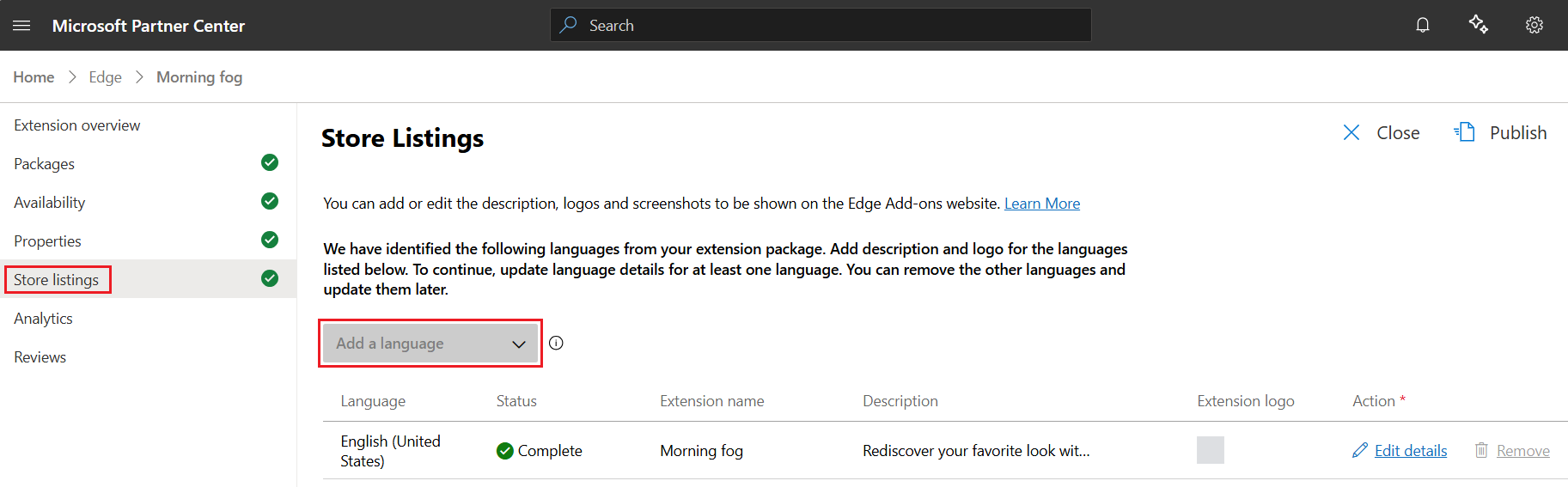
Task: Click the extension logo thumbnail
Action: tap(1211, 450)
